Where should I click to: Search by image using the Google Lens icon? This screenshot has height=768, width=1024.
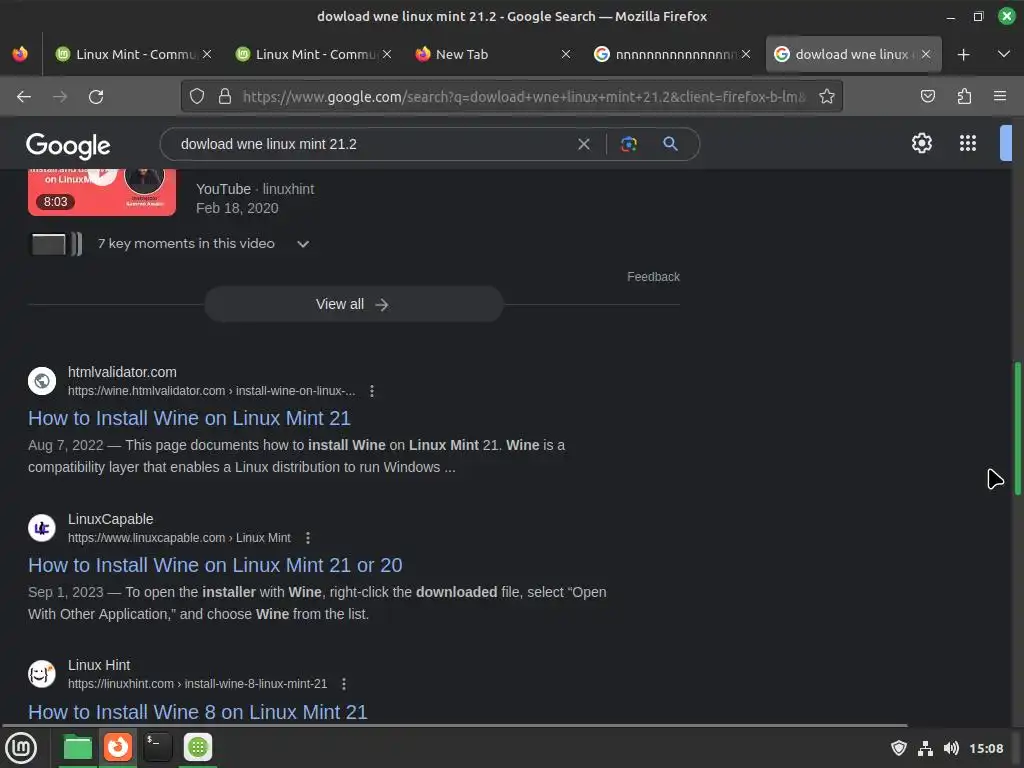point(628,144)
